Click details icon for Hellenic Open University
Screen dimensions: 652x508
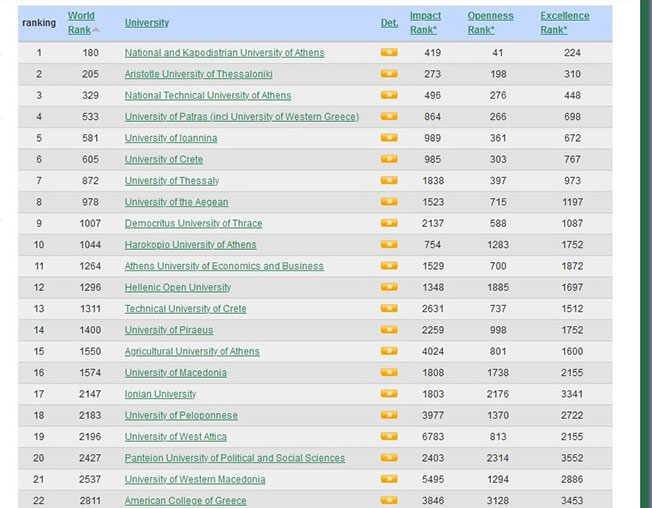click(389, 287)
